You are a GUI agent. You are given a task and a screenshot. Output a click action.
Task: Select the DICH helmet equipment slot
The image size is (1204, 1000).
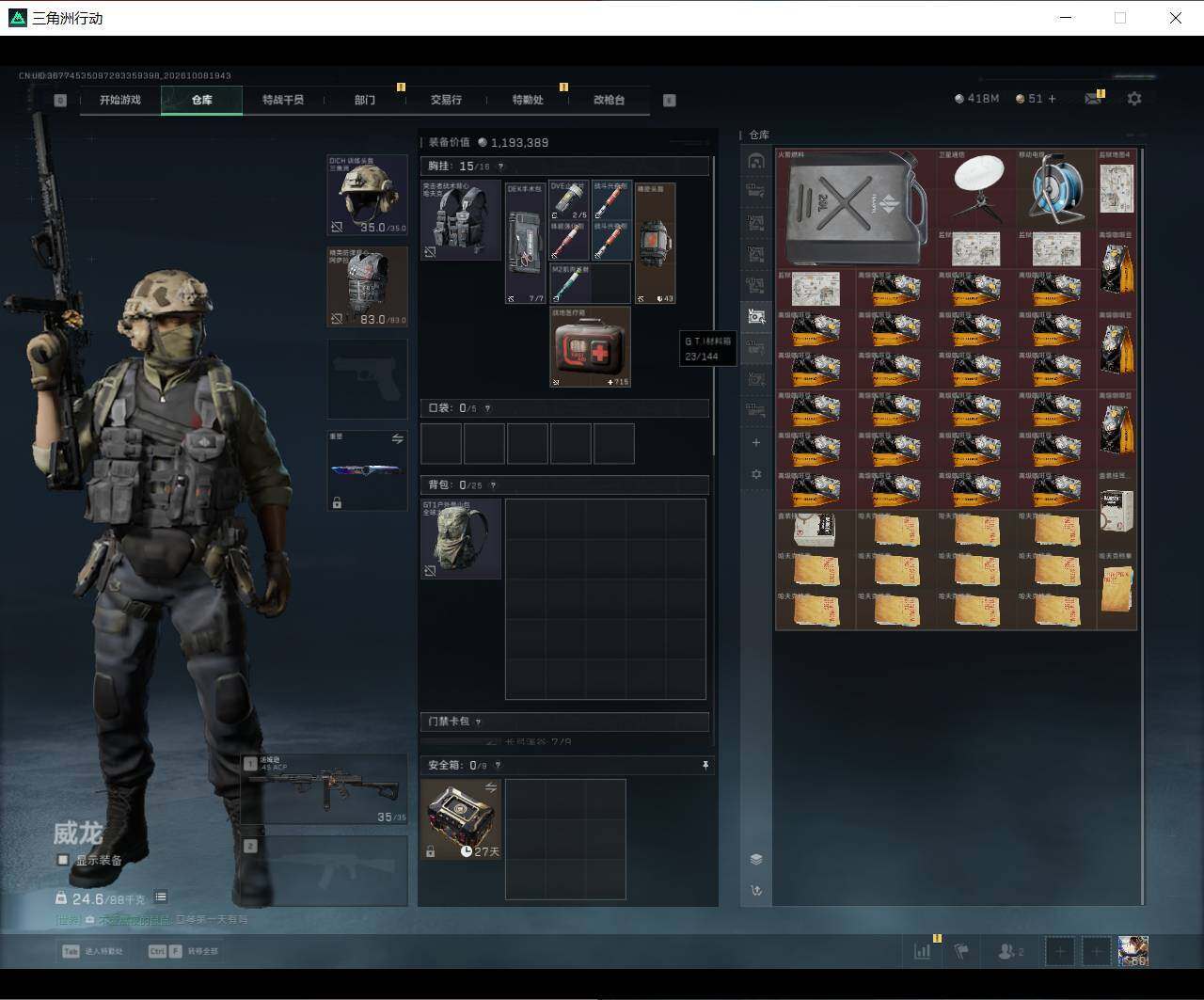(x=367, y=196)
